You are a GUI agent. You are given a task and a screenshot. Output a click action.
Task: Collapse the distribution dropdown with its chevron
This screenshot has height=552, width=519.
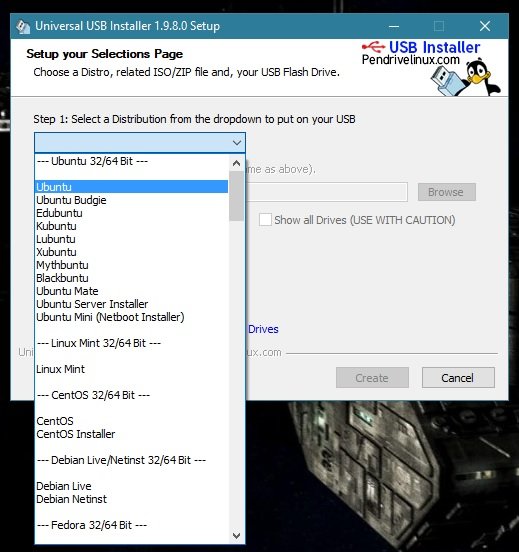coord(237,143)
